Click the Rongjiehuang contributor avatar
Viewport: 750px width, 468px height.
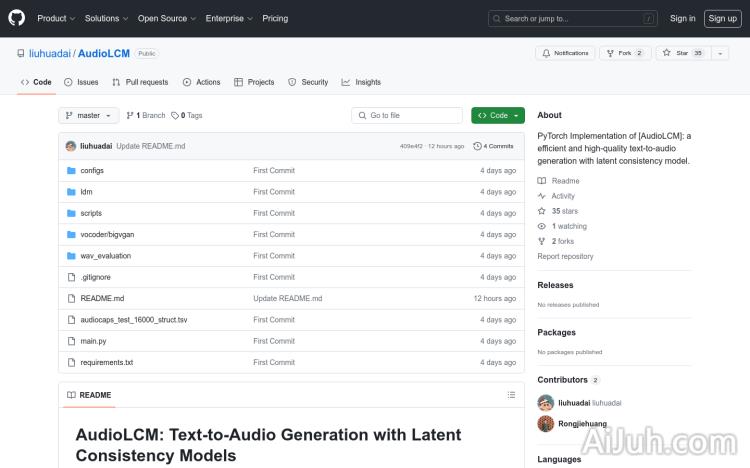(545, 424)
